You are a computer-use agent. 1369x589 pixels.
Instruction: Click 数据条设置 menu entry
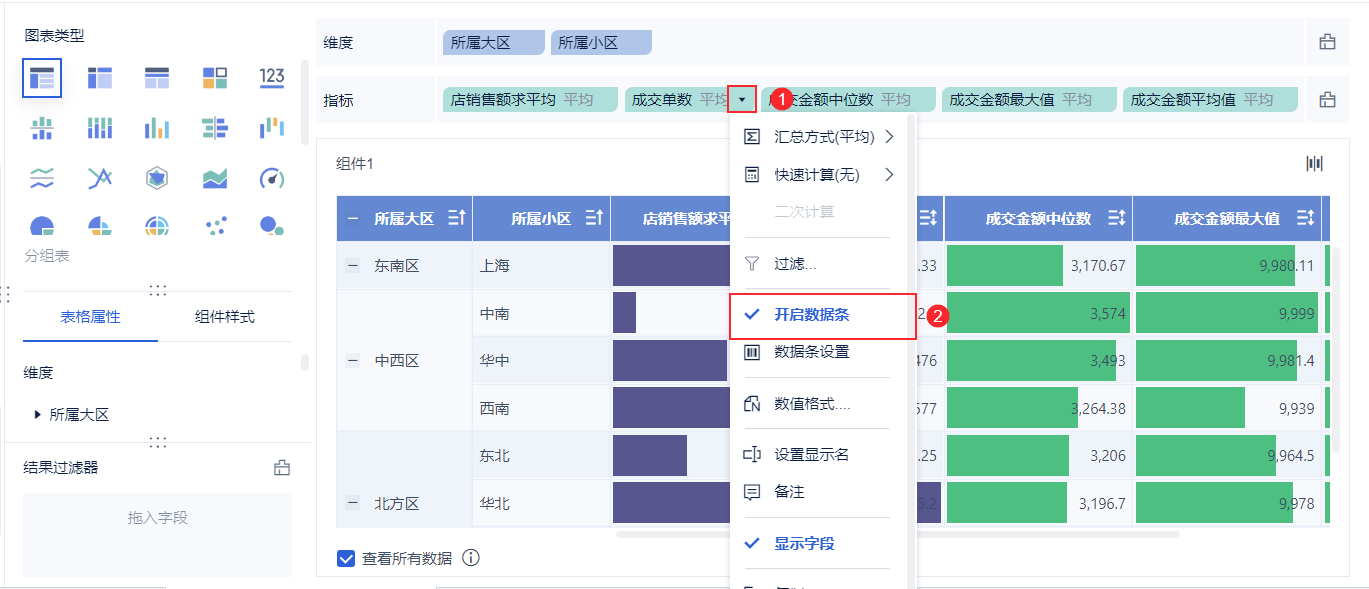tap(811, 352)
